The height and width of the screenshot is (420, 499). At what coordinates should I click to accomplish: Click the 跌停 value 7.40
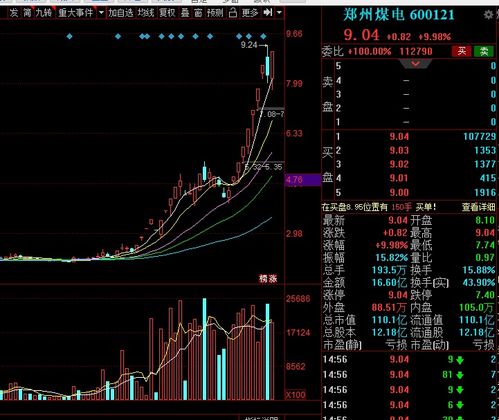(485, 295)
